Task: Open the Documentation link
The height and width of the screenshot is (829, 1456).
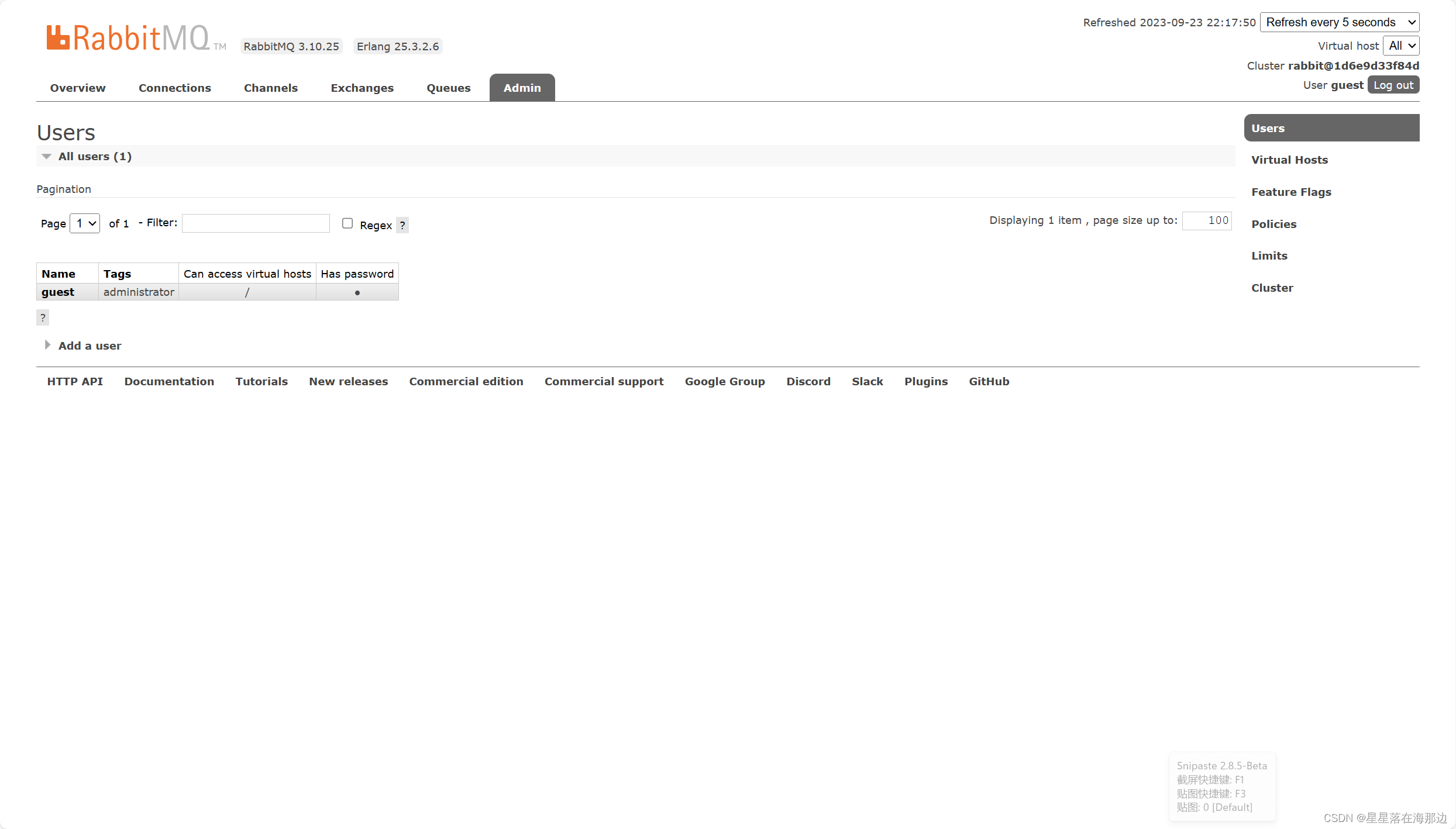Action: 169,381
